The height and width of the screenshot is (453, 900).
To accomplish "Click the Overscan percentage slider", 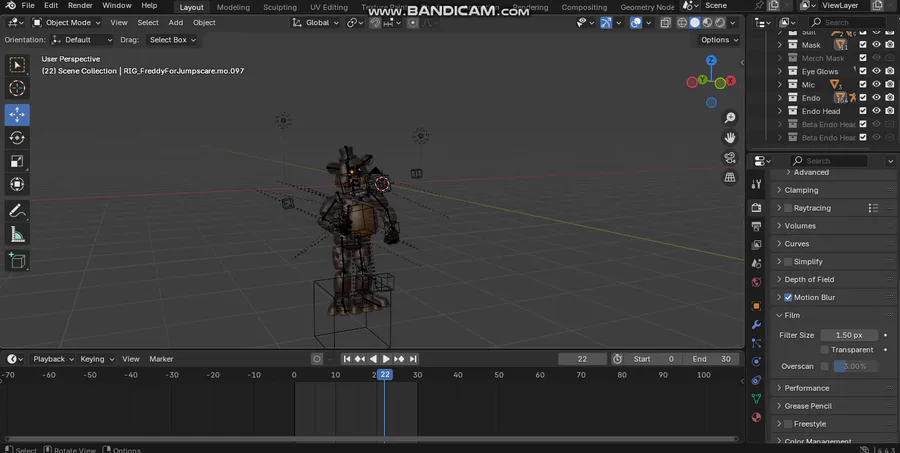I will click(855, 366).
